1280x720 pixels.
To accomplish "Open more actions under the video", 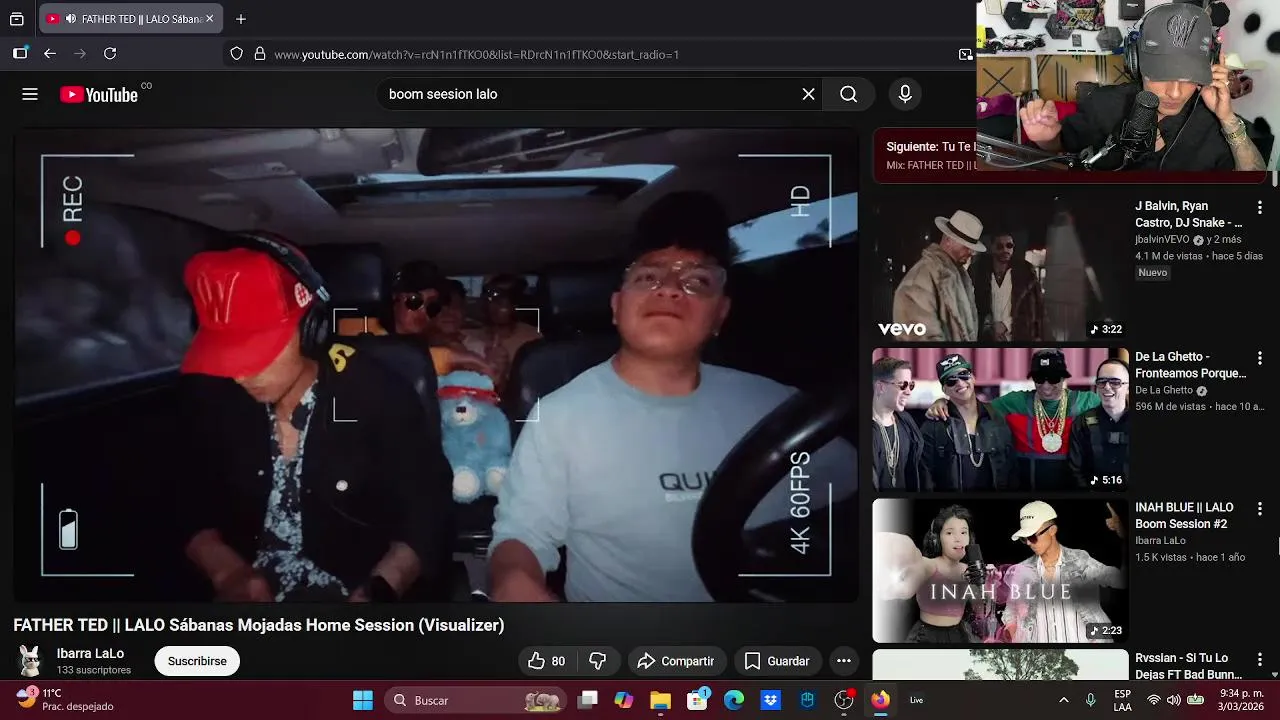I will [x=844, y=661].
